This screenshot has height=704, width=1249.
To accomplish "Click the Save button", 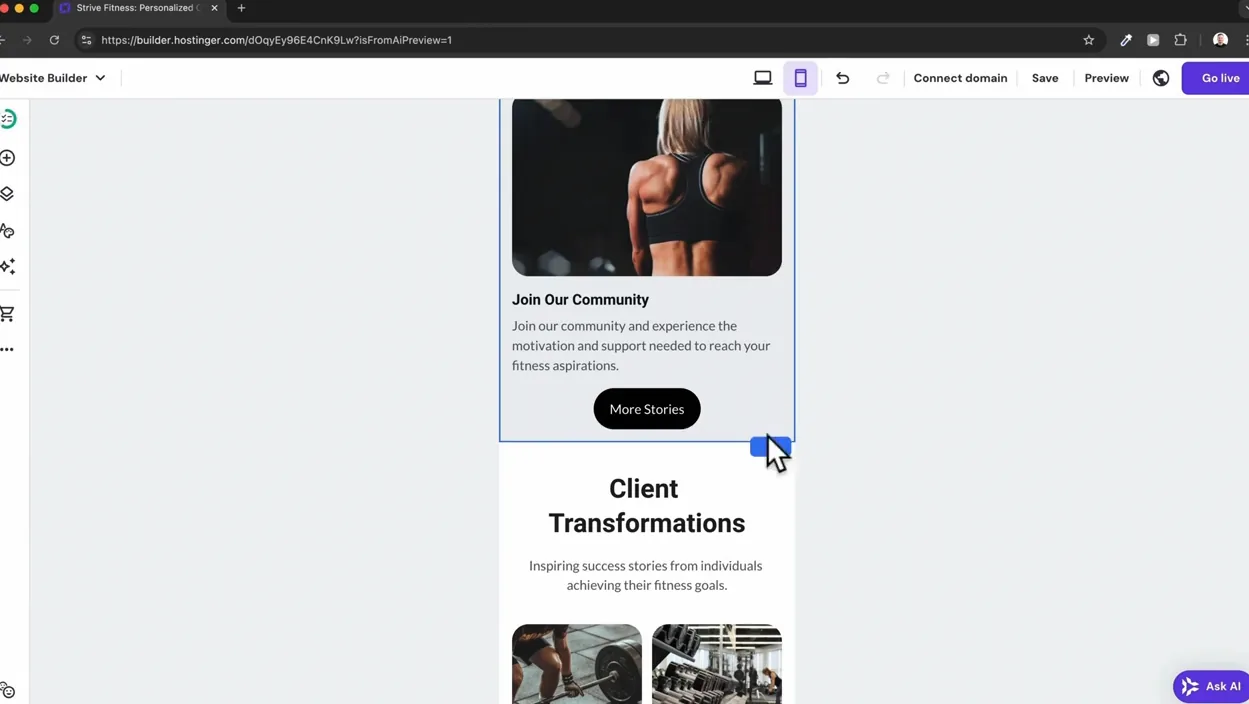I will pos(1045,78).
